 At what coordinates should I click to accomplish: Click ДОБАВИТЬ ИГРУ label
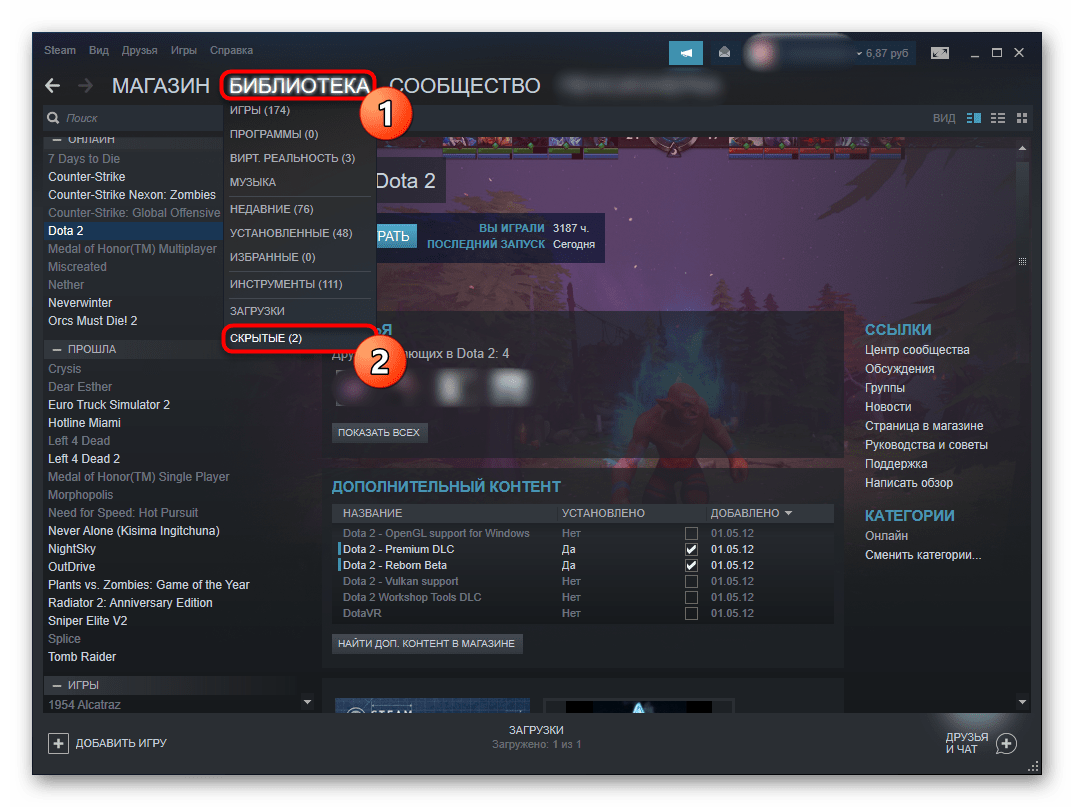pos(121,743)
